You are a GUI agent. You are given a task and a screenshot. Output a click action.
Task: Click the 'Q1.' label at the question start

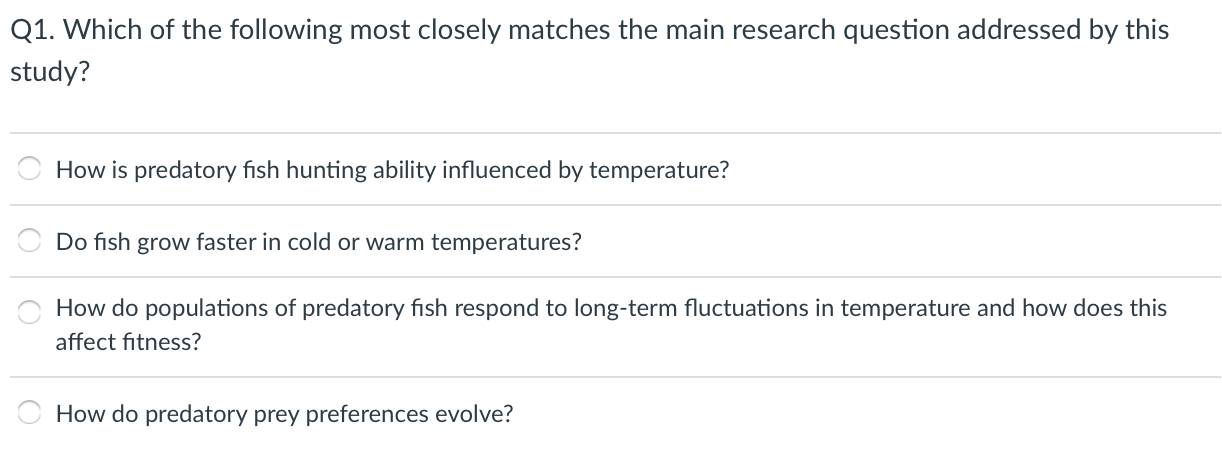click(30, 30)
